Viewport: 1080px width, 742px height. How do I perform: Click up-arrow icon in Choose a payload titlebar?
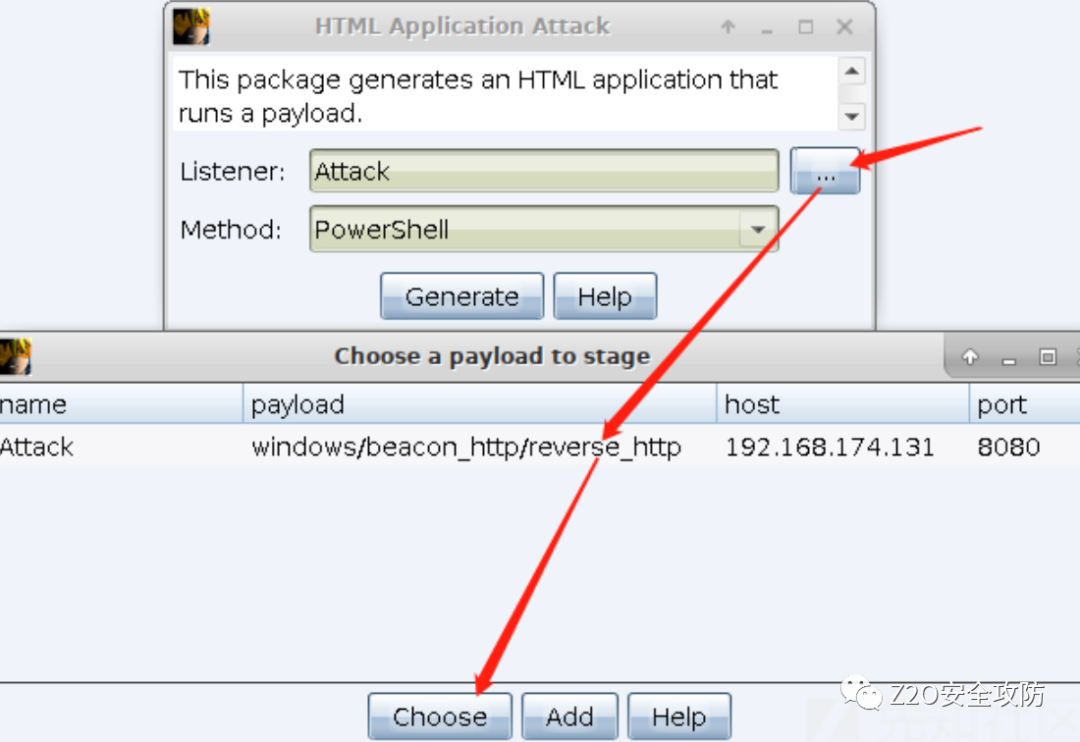click(x=970, y=357)
